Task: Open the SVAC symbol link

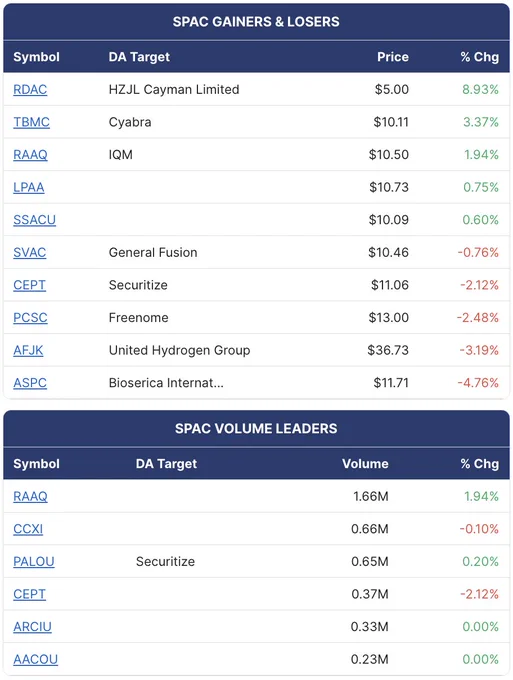Action: point(29,252)
